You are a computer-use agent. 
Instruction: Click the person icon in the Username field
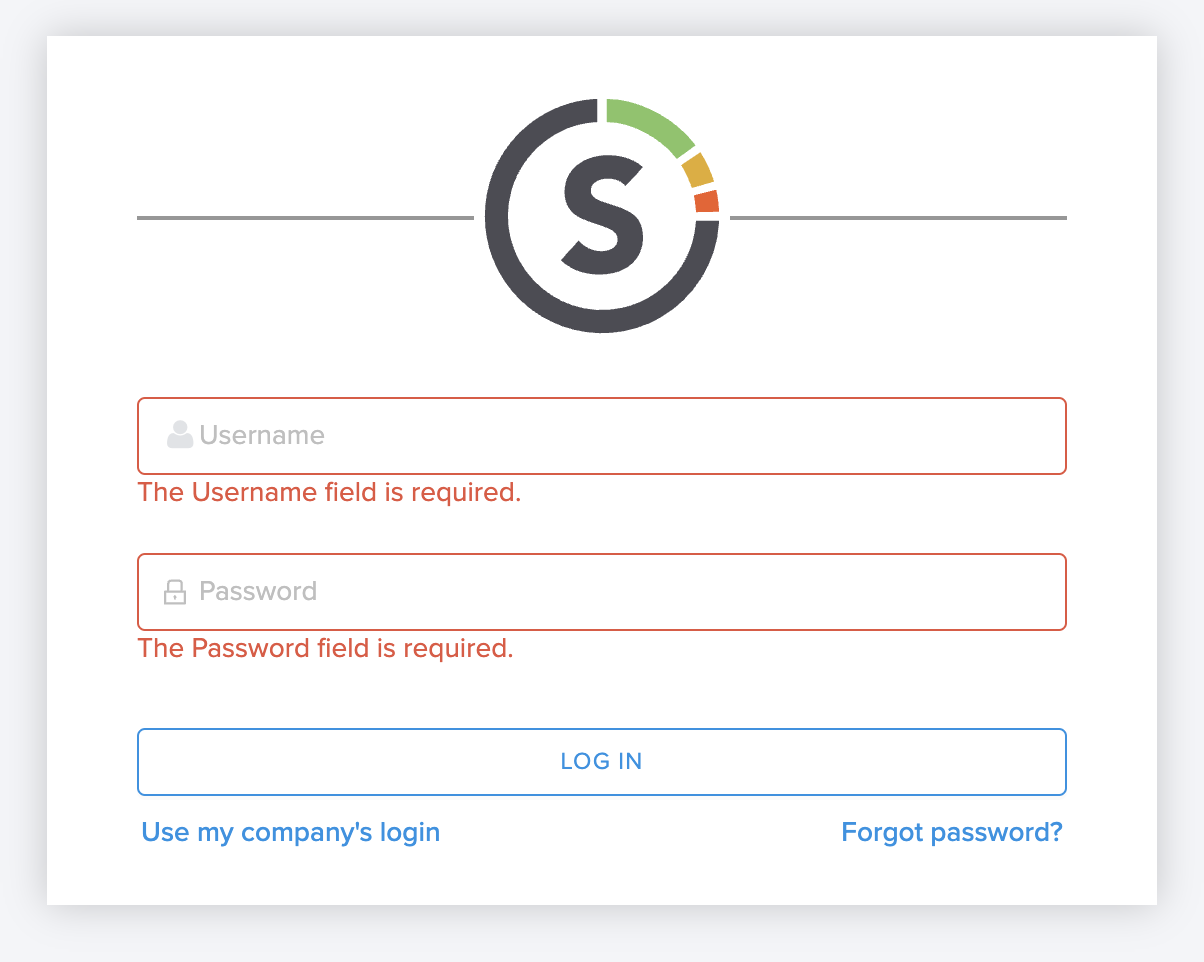pos(179,434)
